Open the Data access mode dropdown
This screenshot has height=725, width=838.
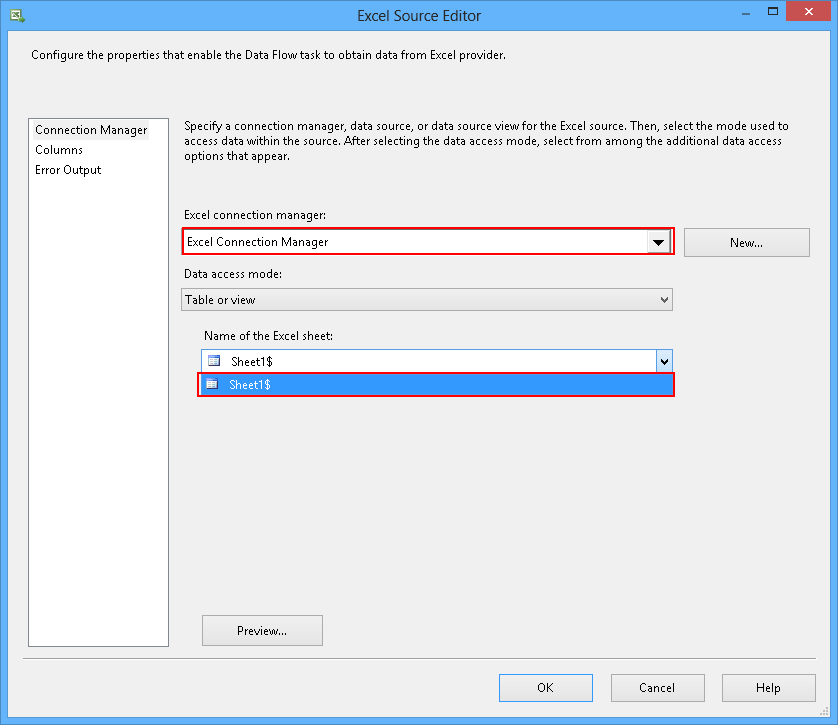pos(427,299)
